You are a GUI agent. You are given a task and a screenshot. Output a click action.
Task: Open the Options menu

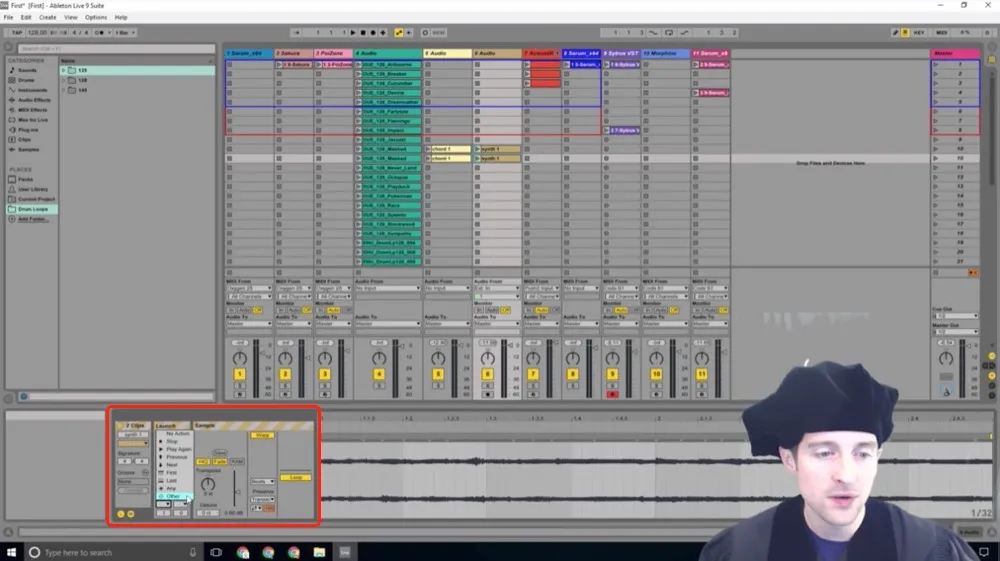(x=96, y=17)
